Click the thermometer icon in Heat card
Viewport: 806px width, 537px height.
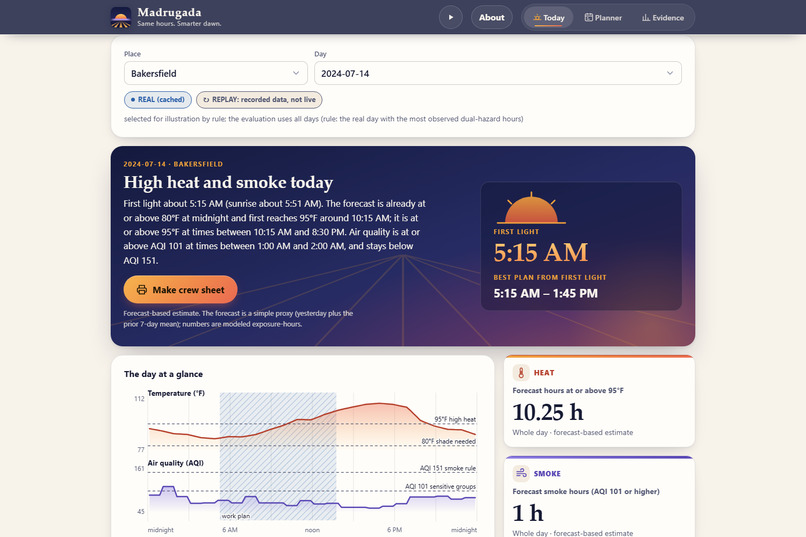tap(521, 373)
